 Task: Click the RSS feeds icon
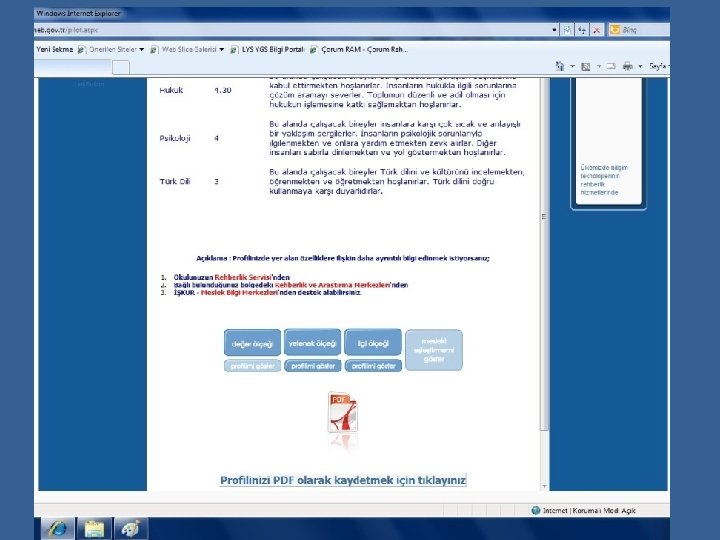(585, 67)
